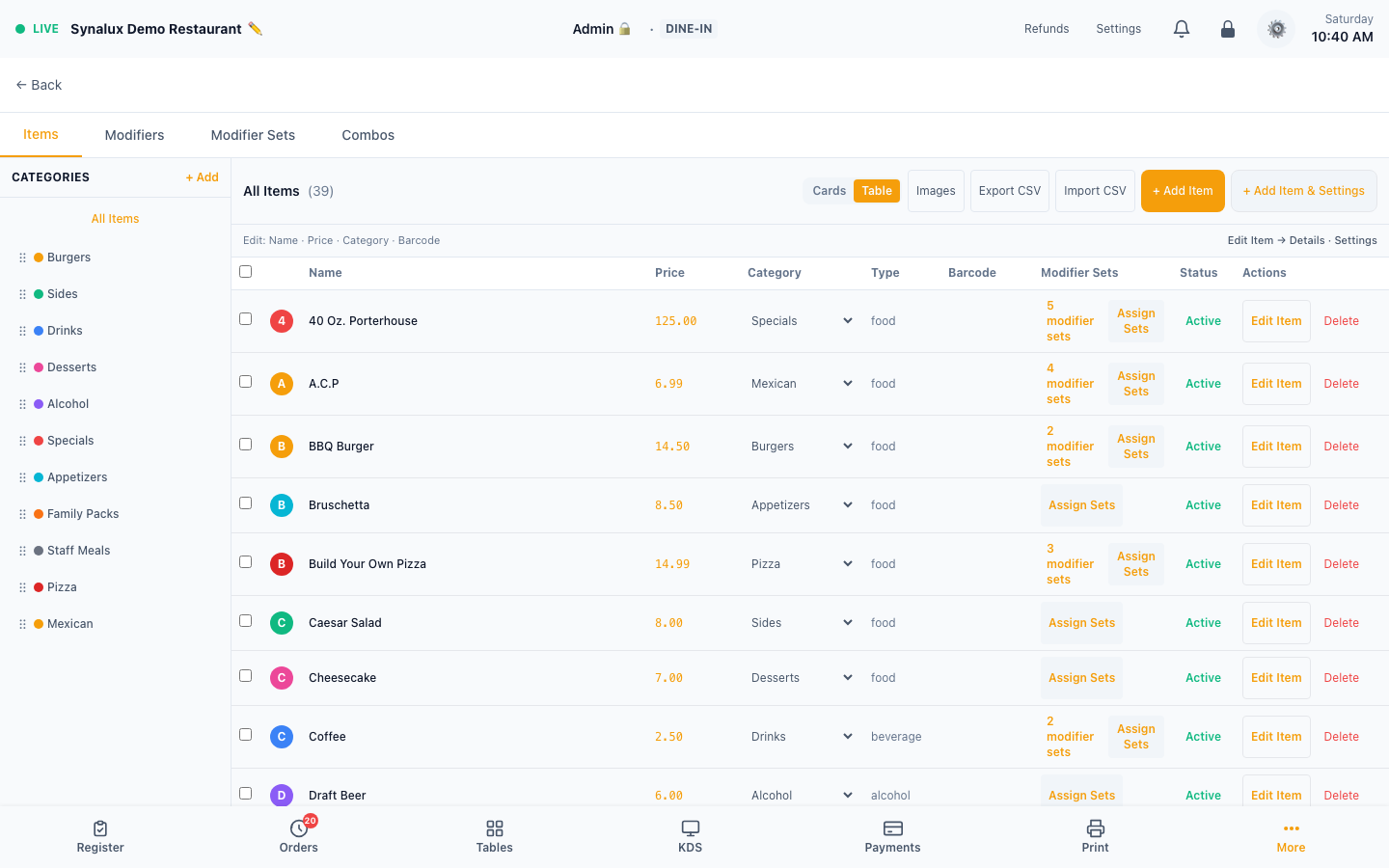Click the 125.00 price of 40 Oz. Porterhouse
The image size is (1389, 868).
(675, 321)
